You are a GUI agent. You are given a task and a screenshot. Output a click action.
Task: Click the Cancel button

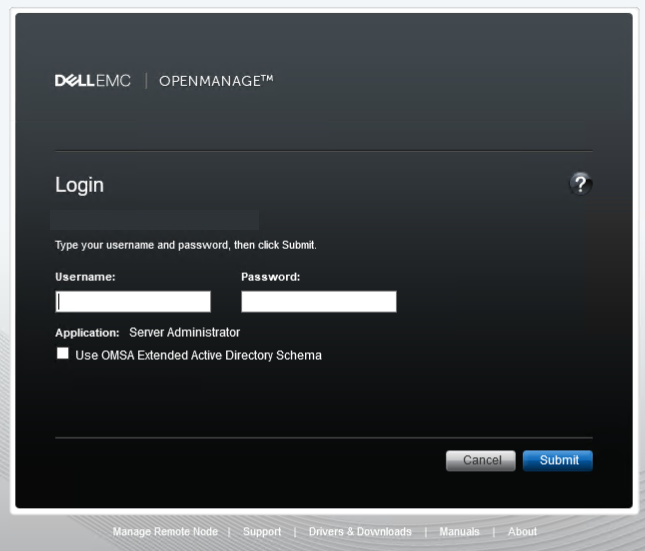[x=481, y=460]
